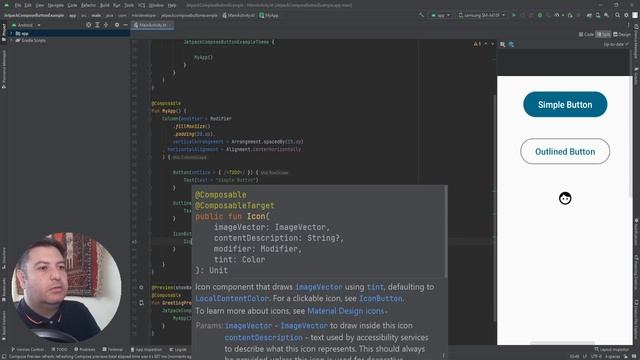Click the green Run app icon
Image resolution: width=640 pixels, height=360 pixels.
(x=514, y=15)
